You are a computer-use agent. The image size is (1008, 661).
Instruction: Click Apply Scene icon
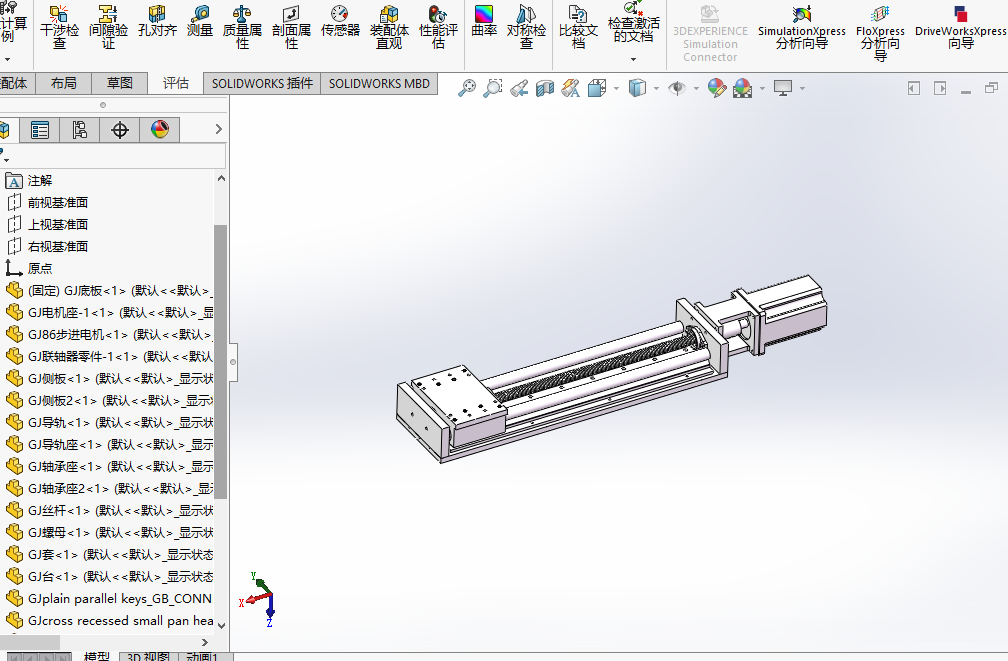[742, 88]
